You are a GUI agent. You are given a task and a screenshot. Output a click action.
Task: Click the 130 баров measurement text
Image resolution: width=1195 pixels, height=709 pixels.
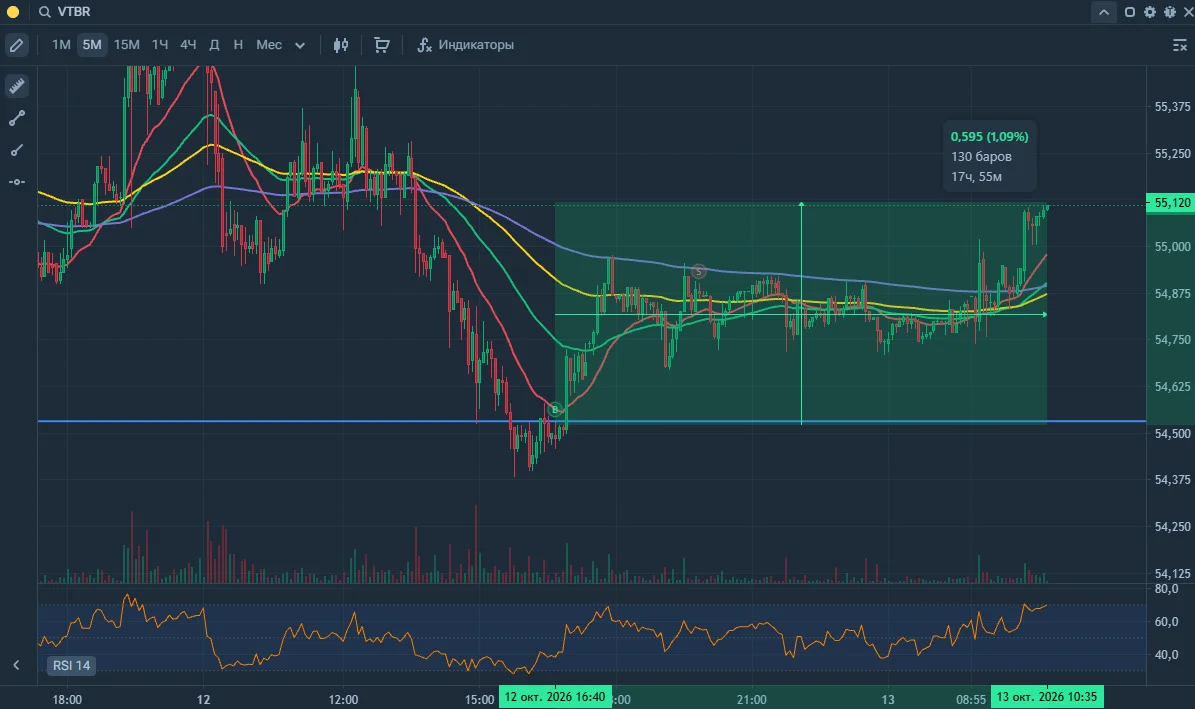981,156
